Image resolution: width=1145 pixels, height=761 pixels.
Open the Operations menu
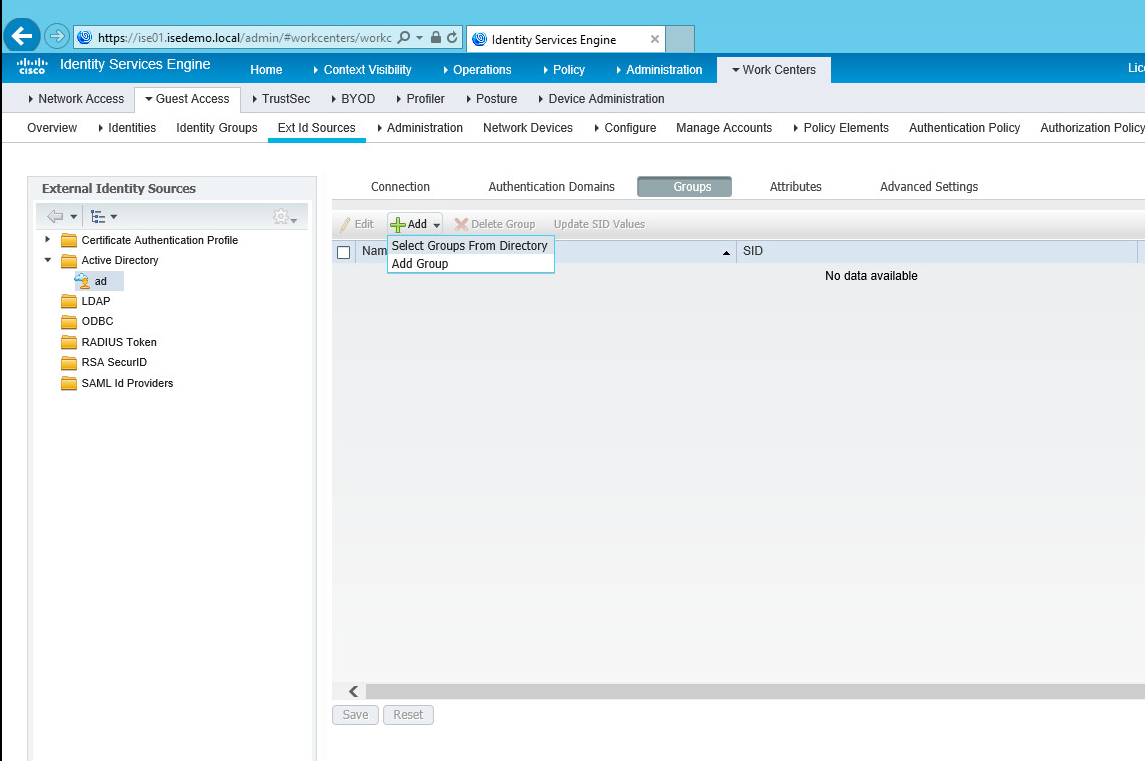477,69
